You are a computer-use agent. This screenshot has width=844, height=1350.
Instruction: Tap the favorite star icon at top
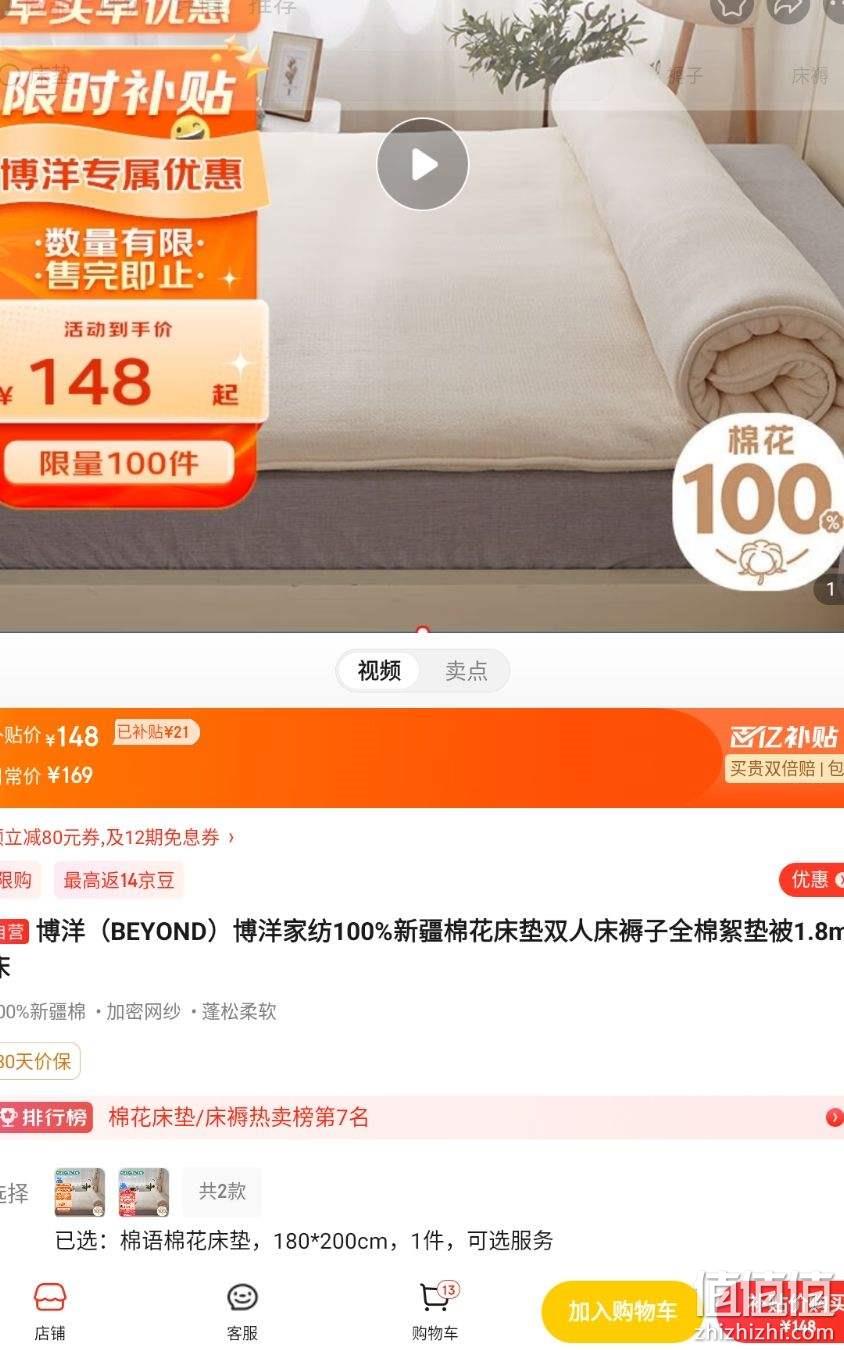732,8
